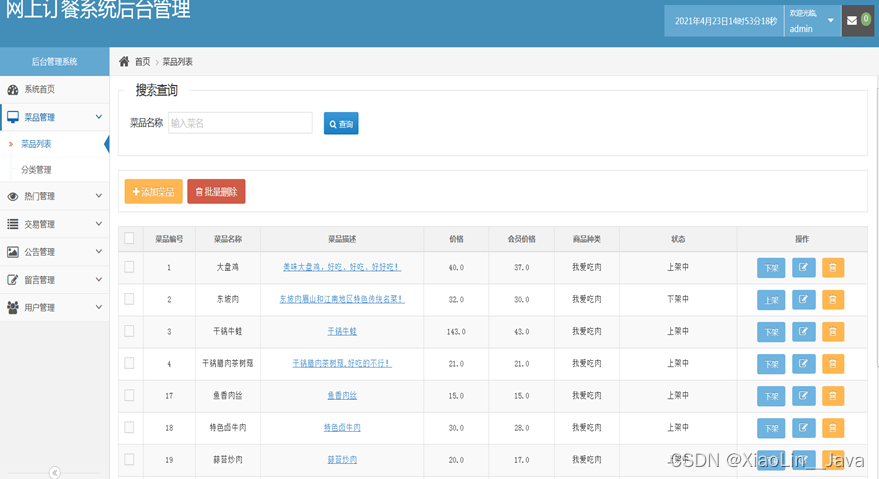Image resolution: width=879 pixels, height=479 pixels.
Task: Open the 鱼香肉丝 description link
Action: pyautogui.click(x=342, y=395)
